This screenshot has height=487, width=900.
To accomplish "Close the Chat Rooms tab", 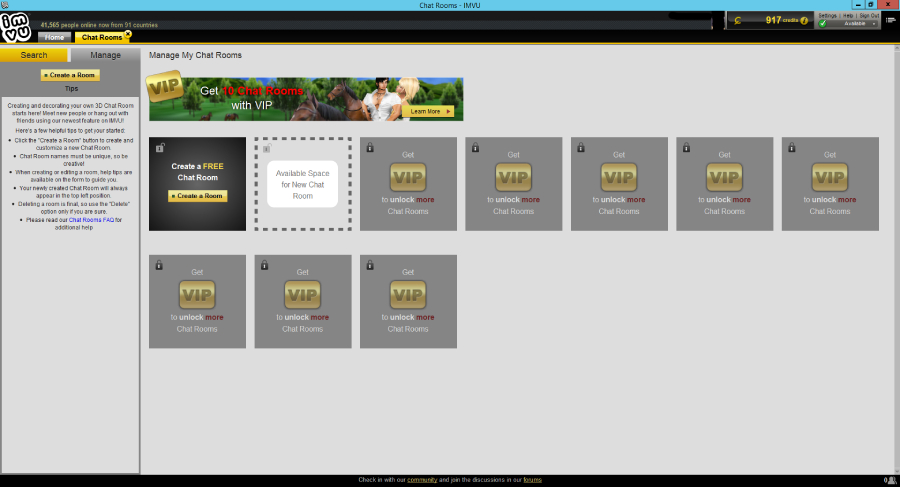I will pyautogui.click(x=128, y=34).
